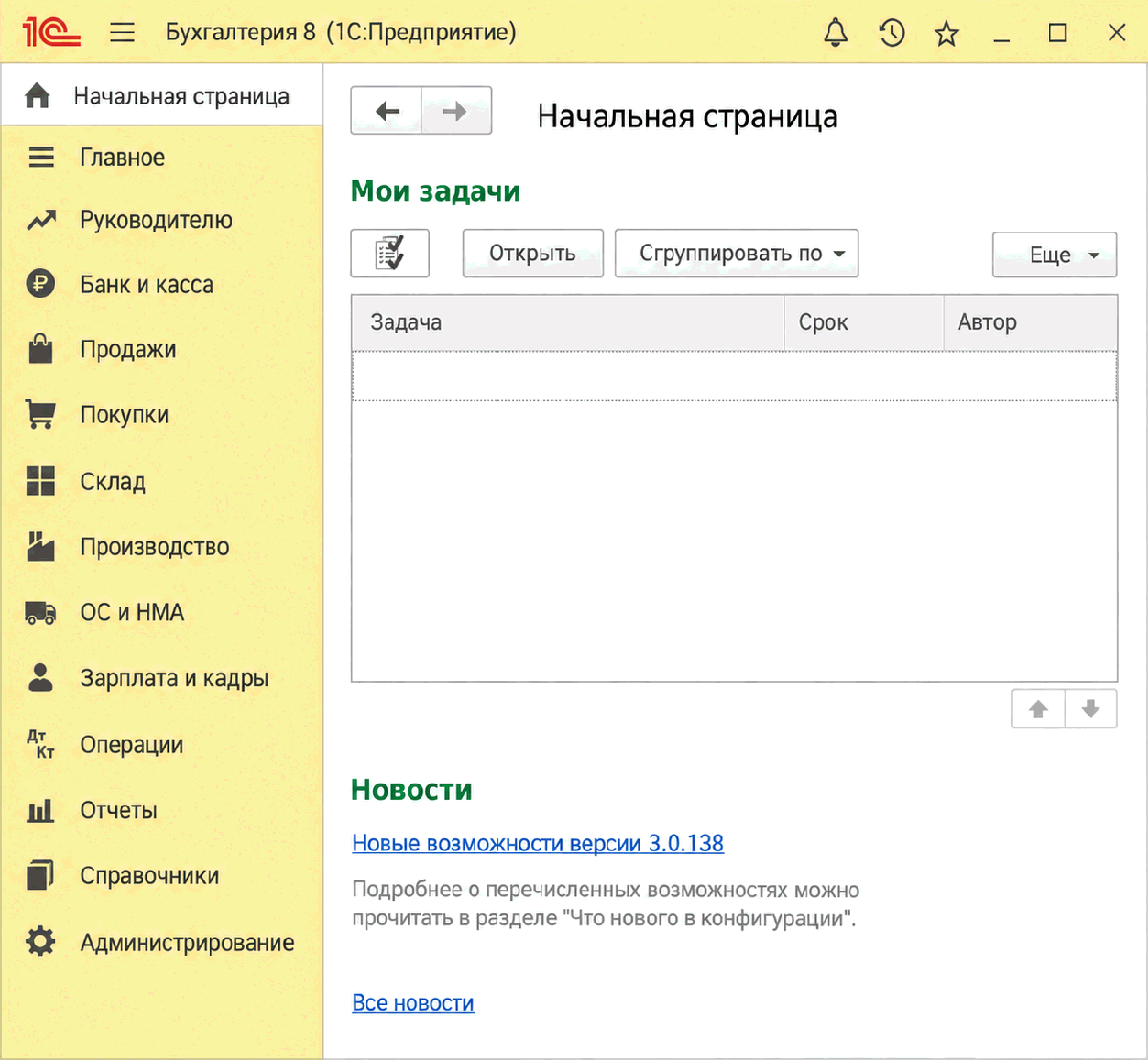Click the gear icon for Администрирование
This screenshot has width=1148, height=1060.
coord(40,941)
